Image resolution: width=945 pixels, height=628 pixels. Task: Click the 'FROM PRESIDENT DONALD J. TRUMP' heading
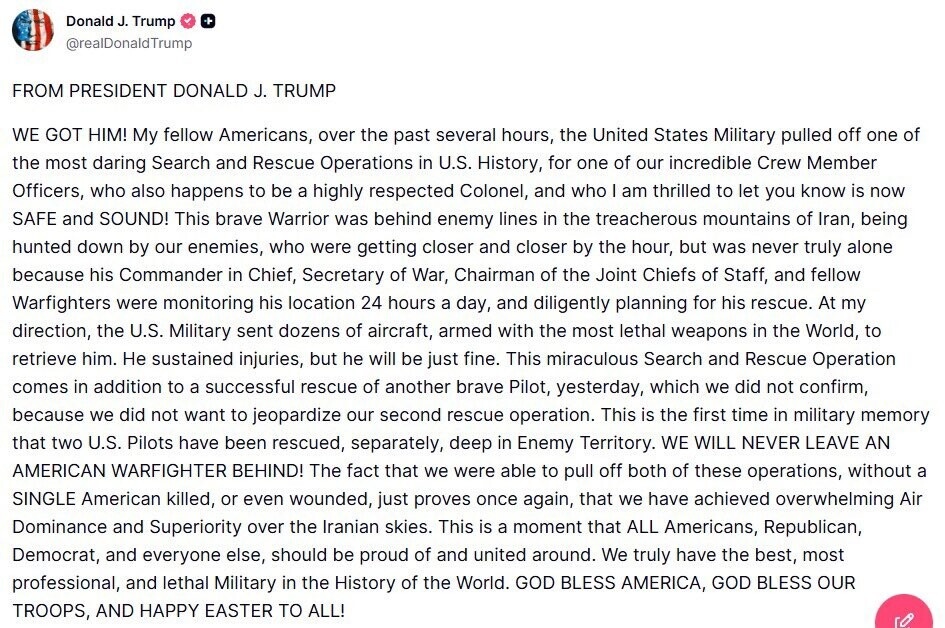(174, 91)
